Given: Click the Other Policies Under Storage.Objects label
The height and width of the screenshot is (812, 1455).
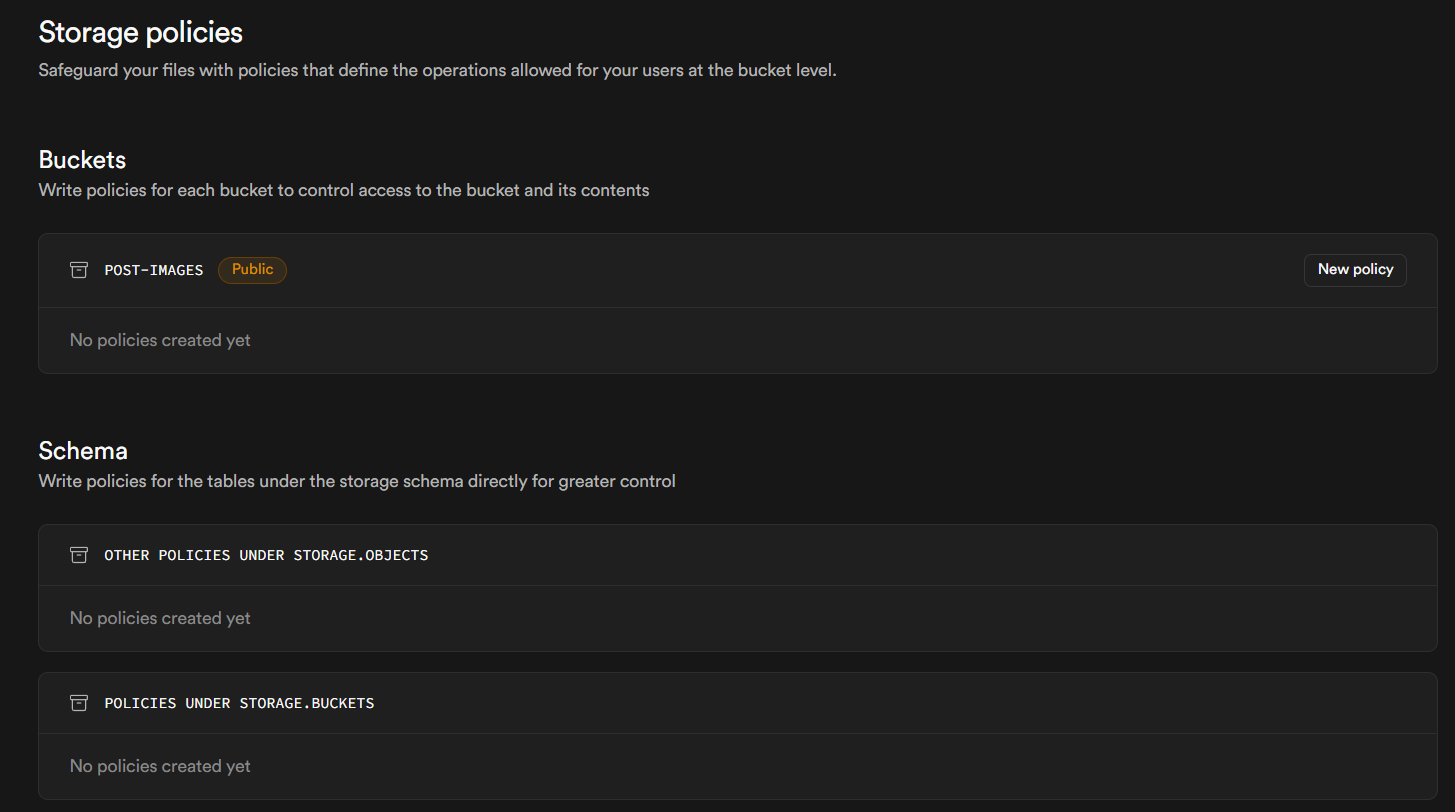Looking at the screenshot, I should pyautogui.click(x=266, y=555).
